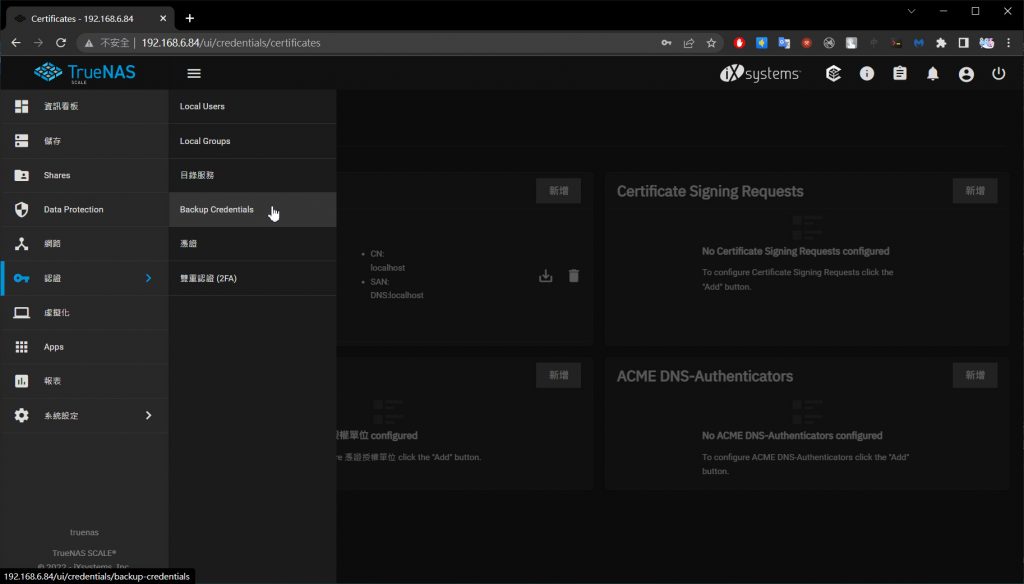Expand the 系統設定 submenu chevron
The image size is (1024, 584).
pyautogui.click(x=148, y=415)
